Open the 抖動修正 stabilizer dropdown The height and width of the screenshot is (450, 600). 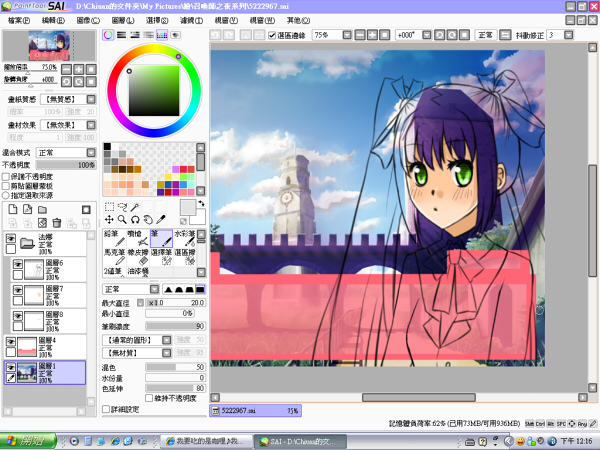coord(569,35)
